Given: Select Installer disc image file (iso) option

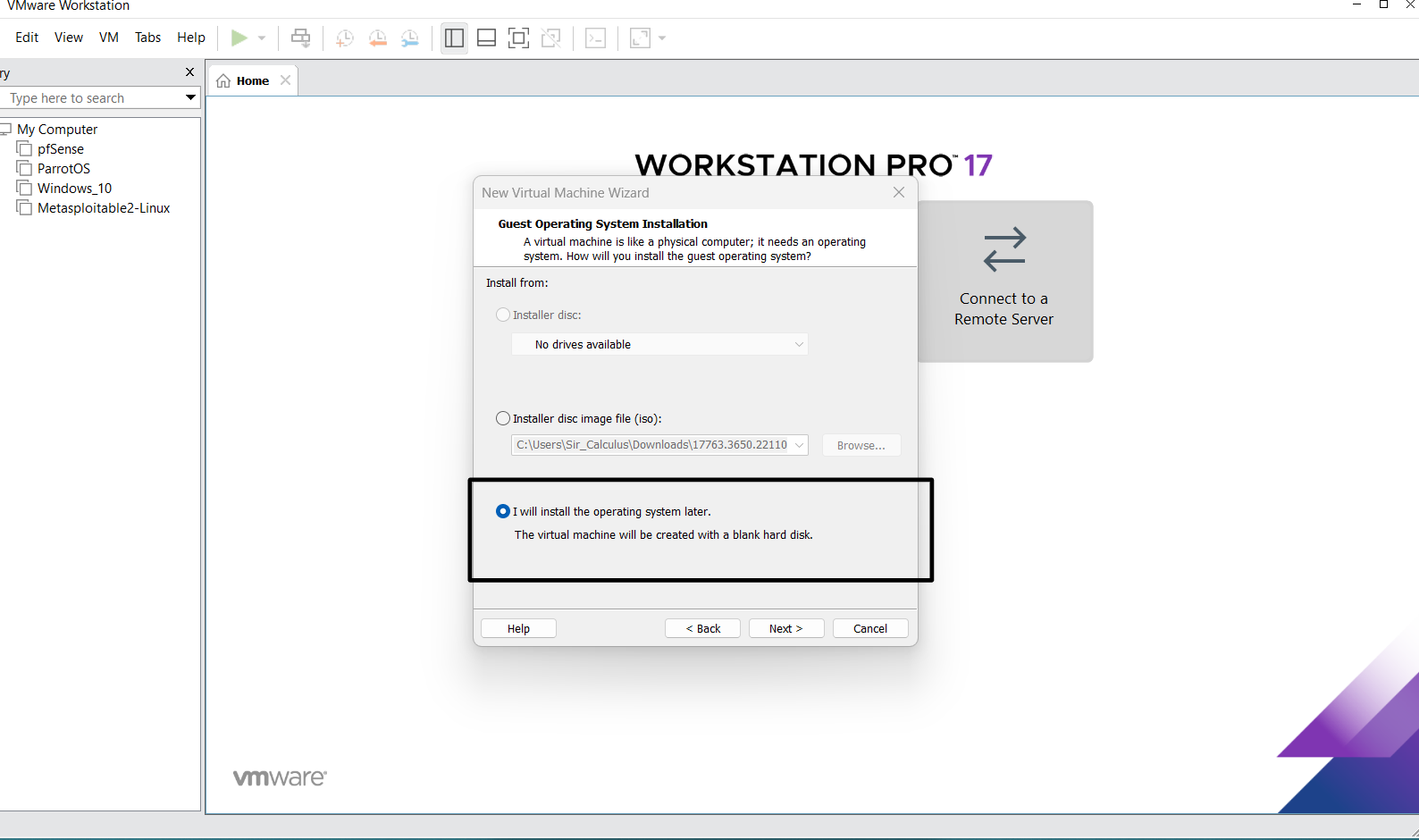Looking at the screenshot, I should [503, 418].
